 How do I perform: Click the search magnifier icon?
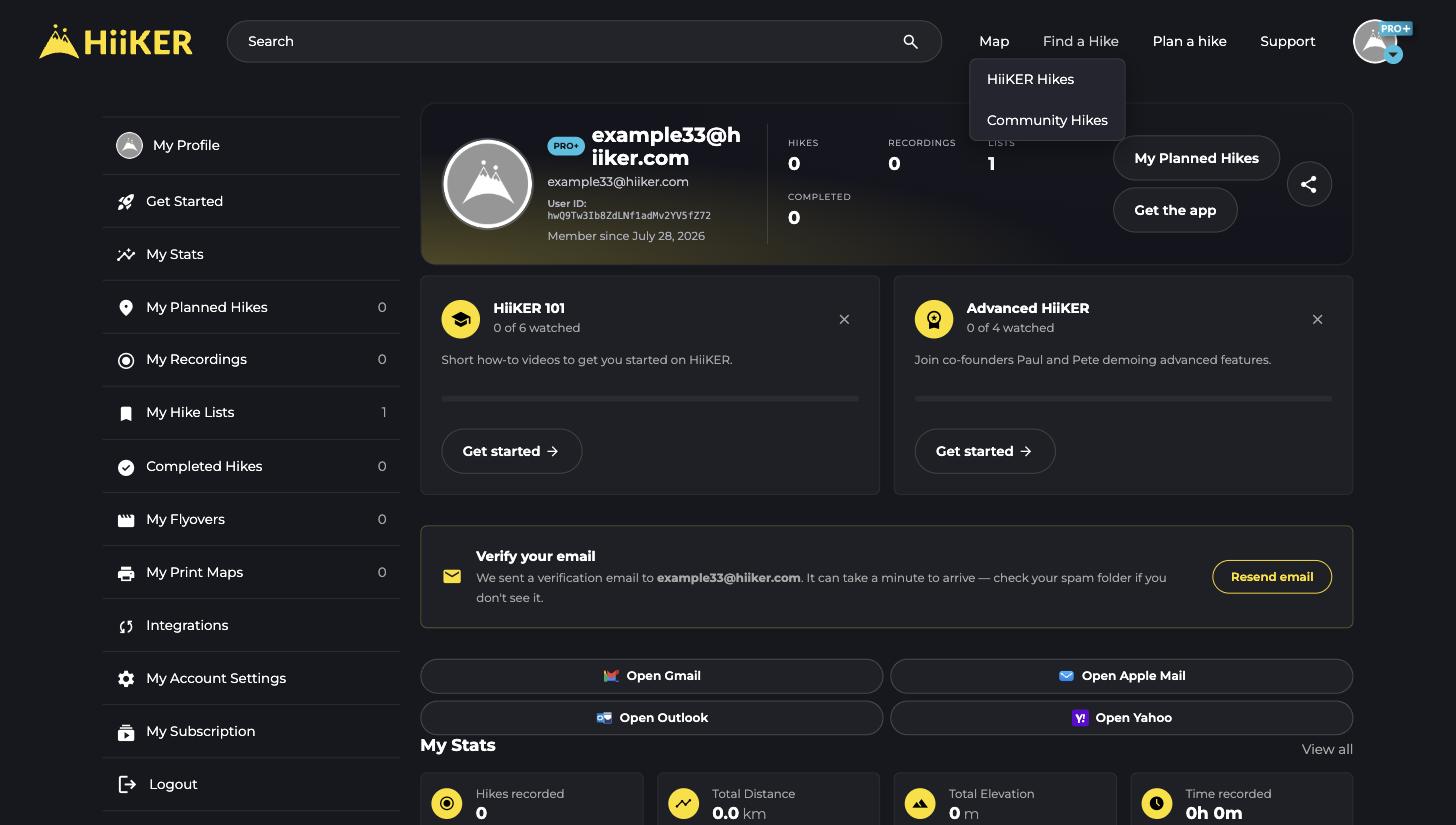tap(910, 42)
